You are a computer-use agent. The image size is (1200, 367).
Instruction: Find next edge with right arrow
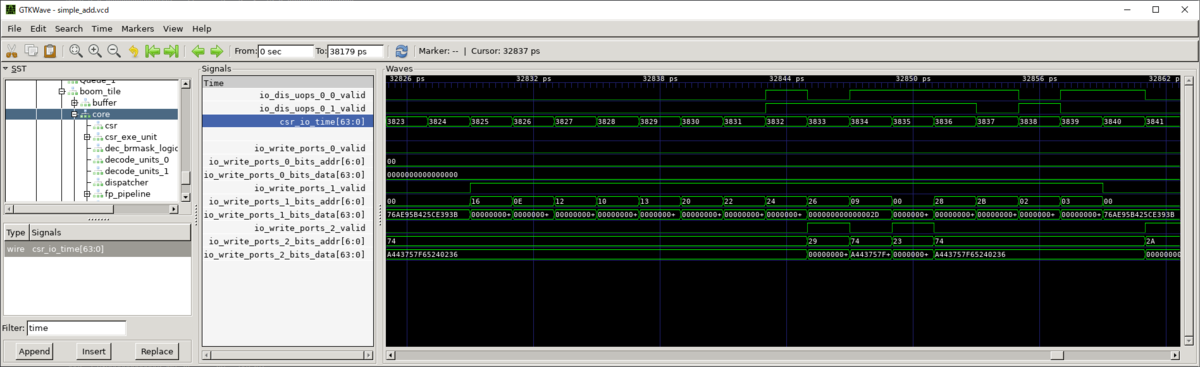(216, 51)
